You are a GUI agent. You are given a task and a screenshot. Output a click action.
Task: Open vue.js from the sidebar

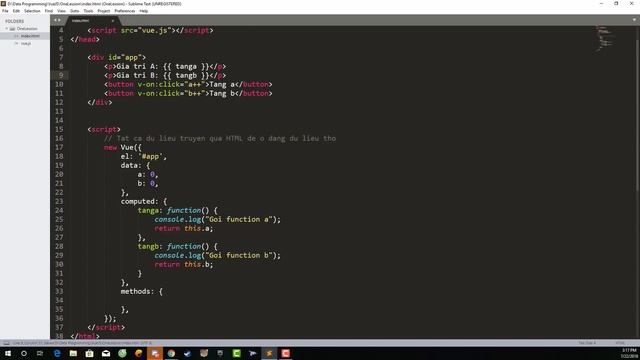(26, 43)
